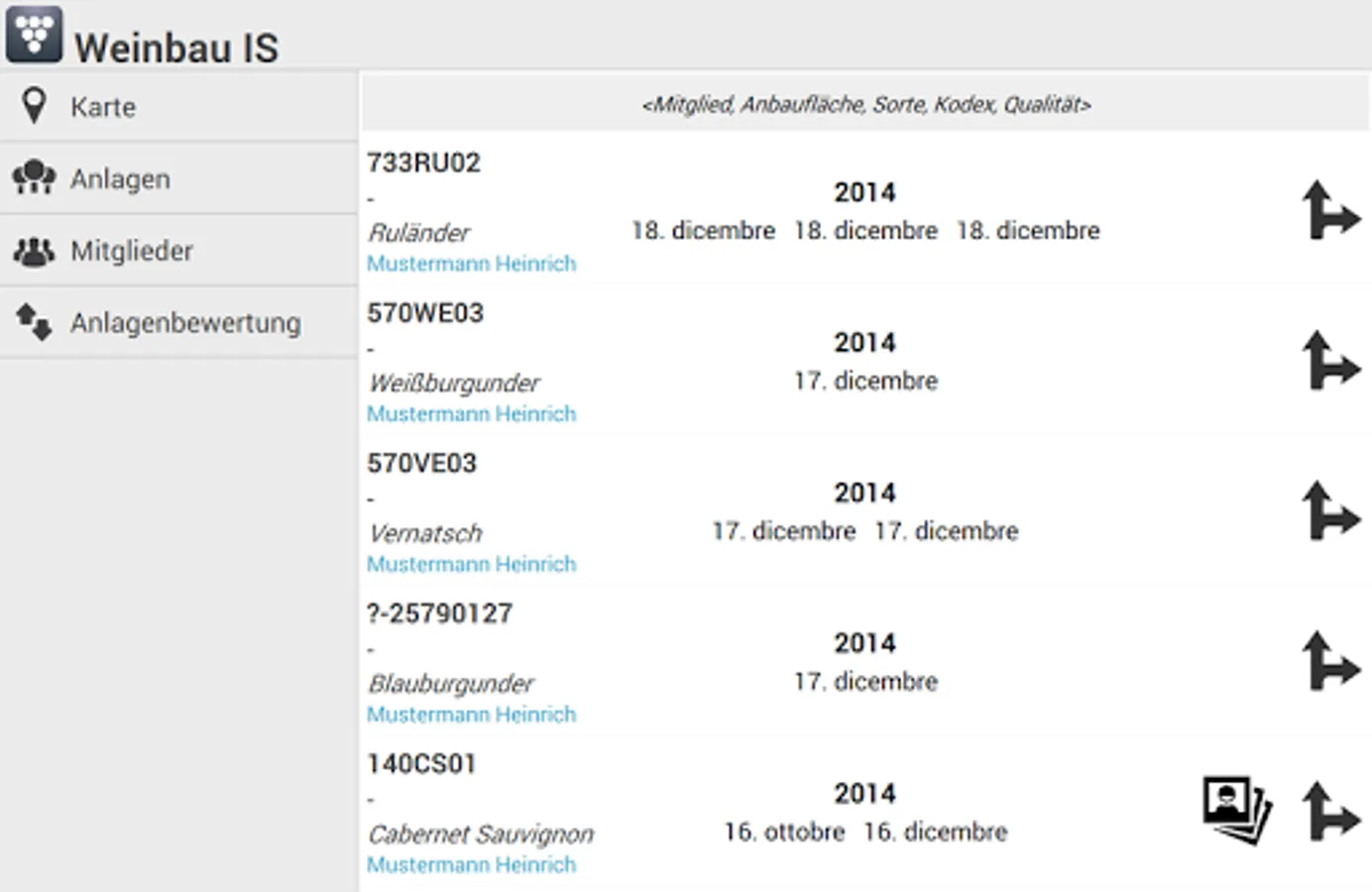Click the Anlagenbewertung rating icon
The image size is (1372, 892).
point(34,322)
